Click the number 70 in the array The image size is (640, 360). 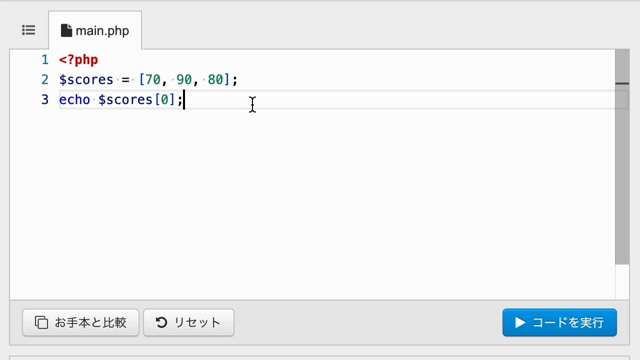(153, 80)
